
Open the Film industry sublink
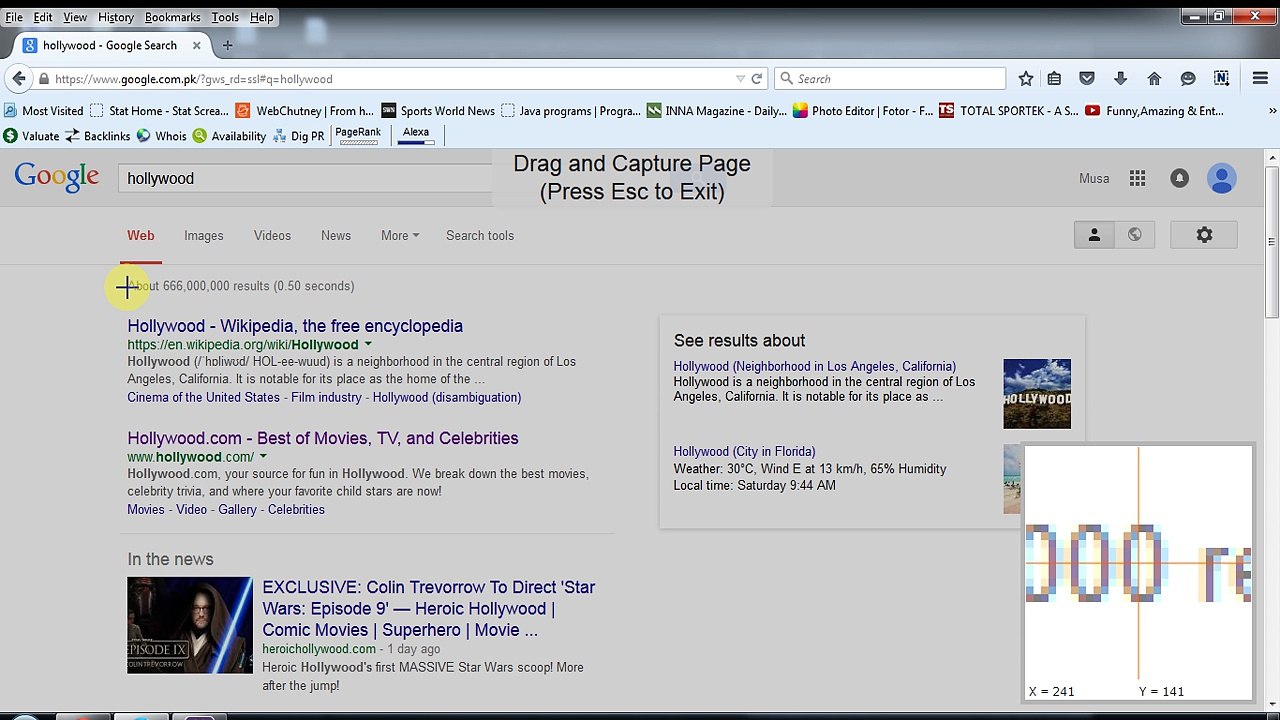[x=327, y=397]
